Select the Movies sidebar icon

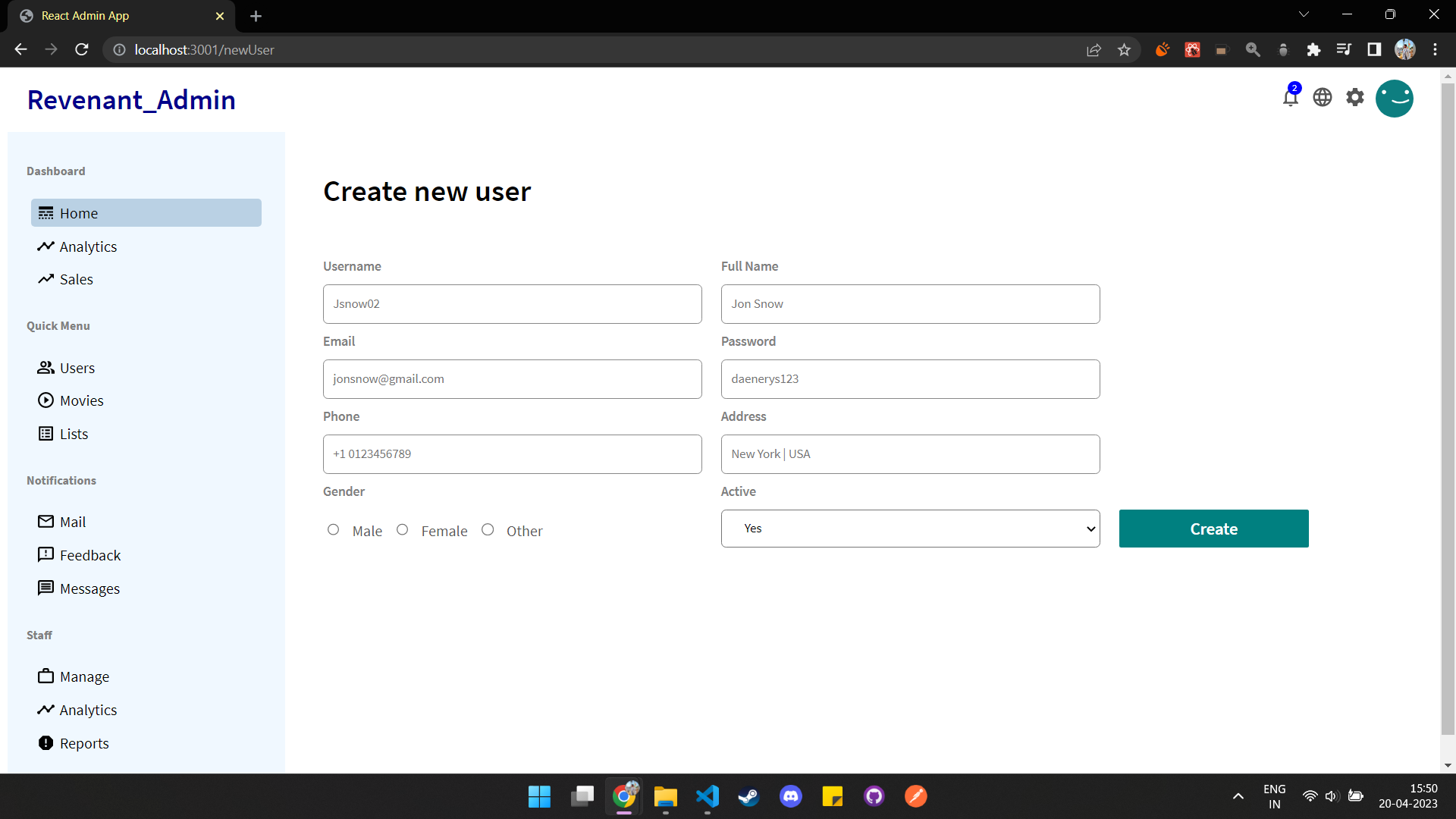pyautogui.click(x=46, y=400)
